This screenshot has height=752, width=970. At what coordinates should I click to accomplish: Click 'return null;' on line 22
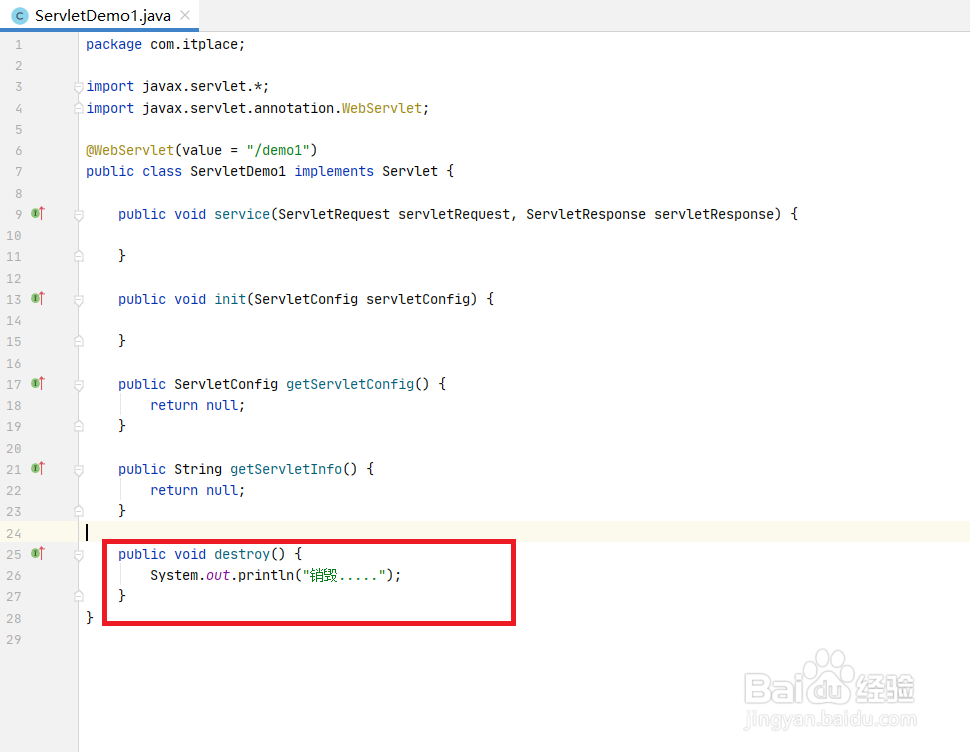pyautogui.click(x=197, y=490)
